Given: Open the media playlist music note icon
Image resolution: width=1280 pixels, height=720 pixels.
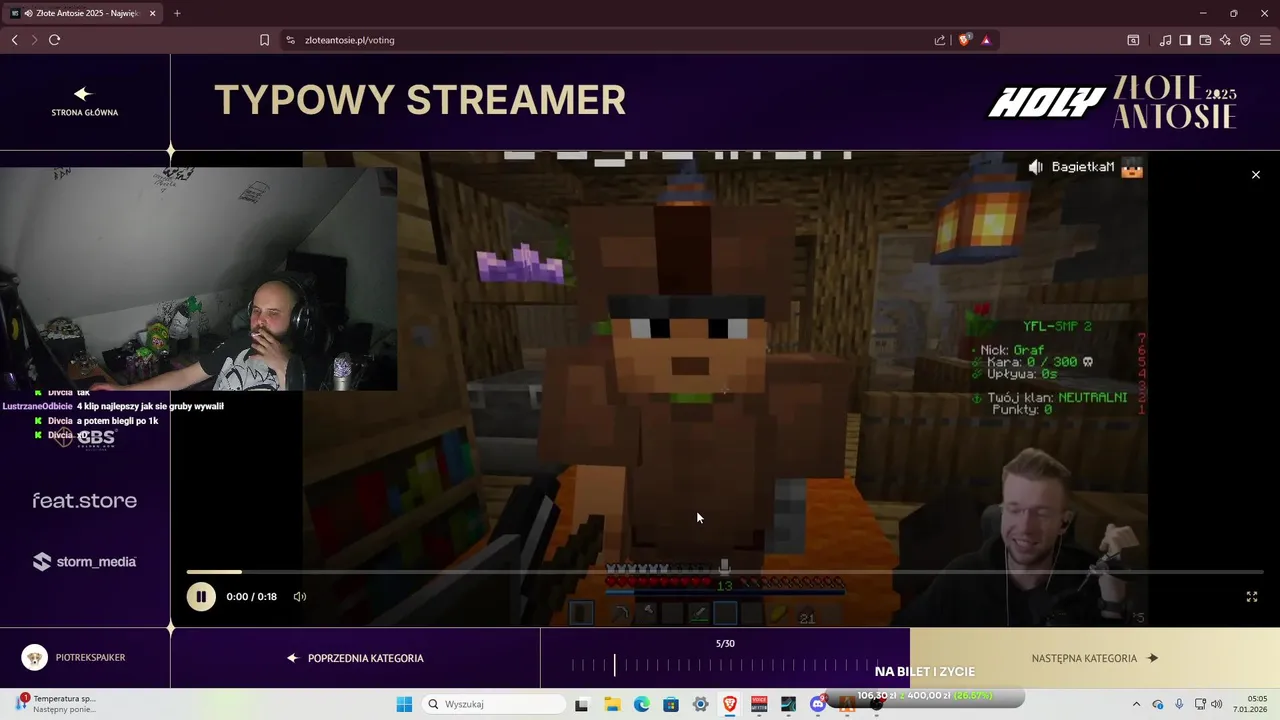Looking at the screenshot, I should (x=1165, y=40).
